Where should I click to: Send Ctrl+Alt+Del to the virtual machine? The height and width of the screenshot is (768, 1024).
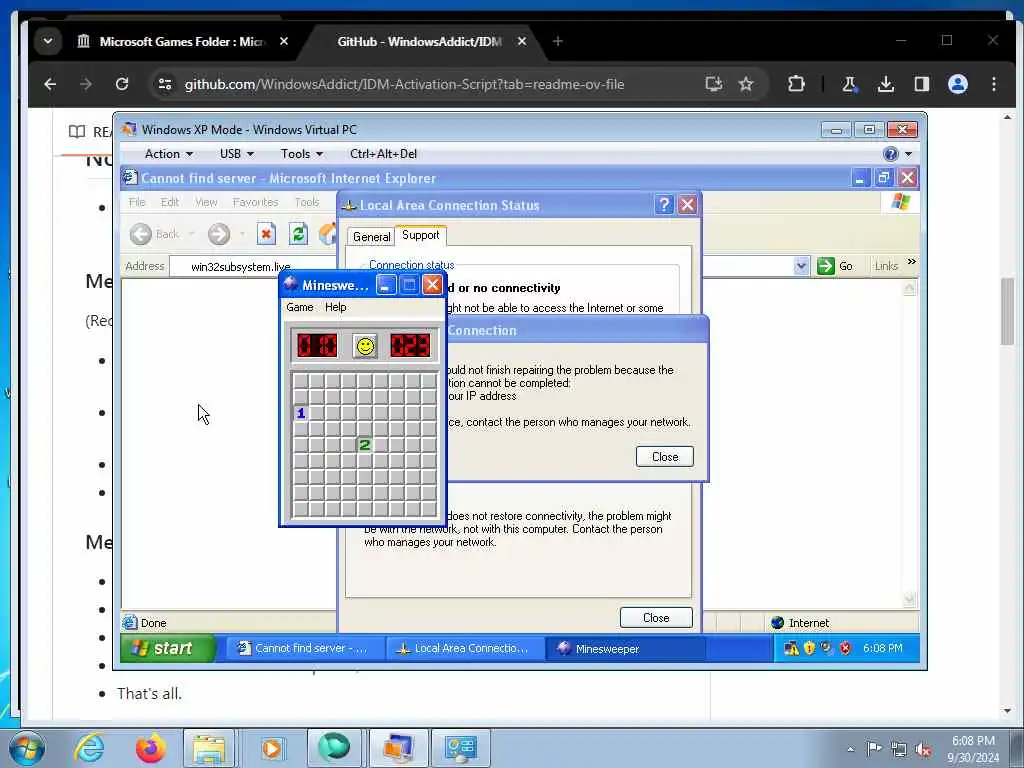coord(383,154)
